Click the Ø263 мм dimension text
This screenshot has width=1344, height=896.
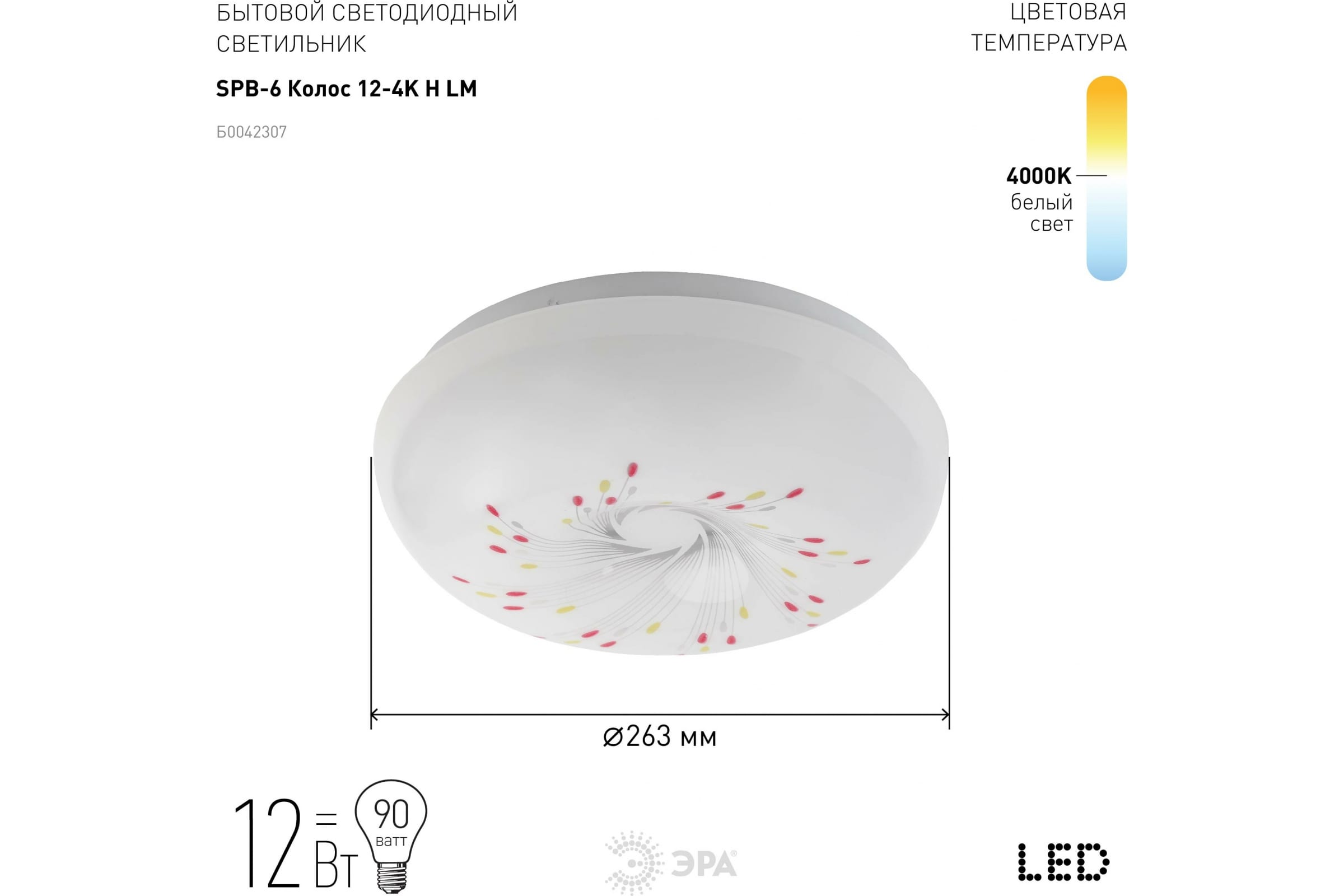click(x=660, y=737)
